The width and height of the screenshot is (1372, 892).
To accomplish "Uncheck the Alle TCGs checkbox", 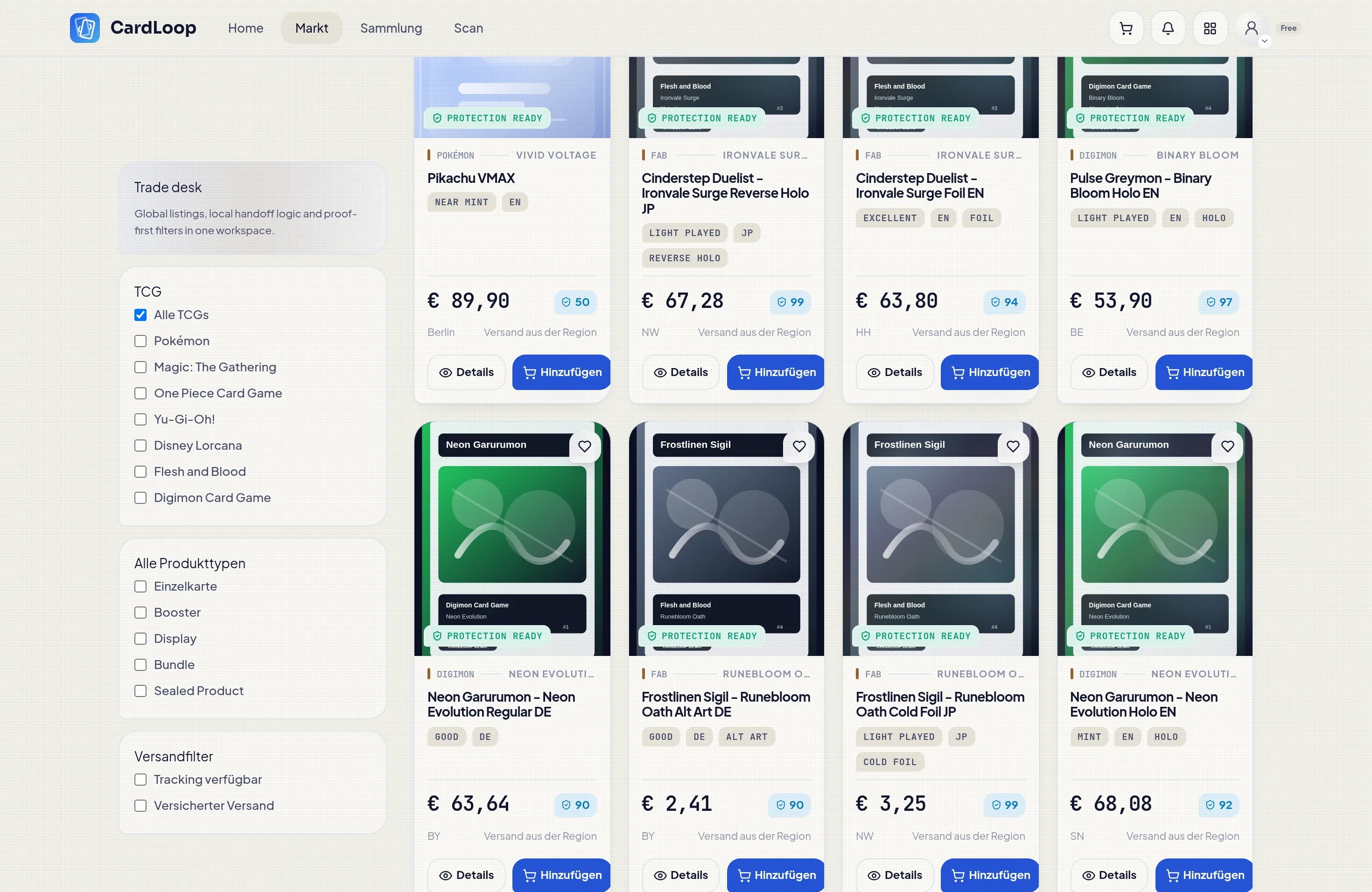I will pyautogui.click(x=140, y=314).
